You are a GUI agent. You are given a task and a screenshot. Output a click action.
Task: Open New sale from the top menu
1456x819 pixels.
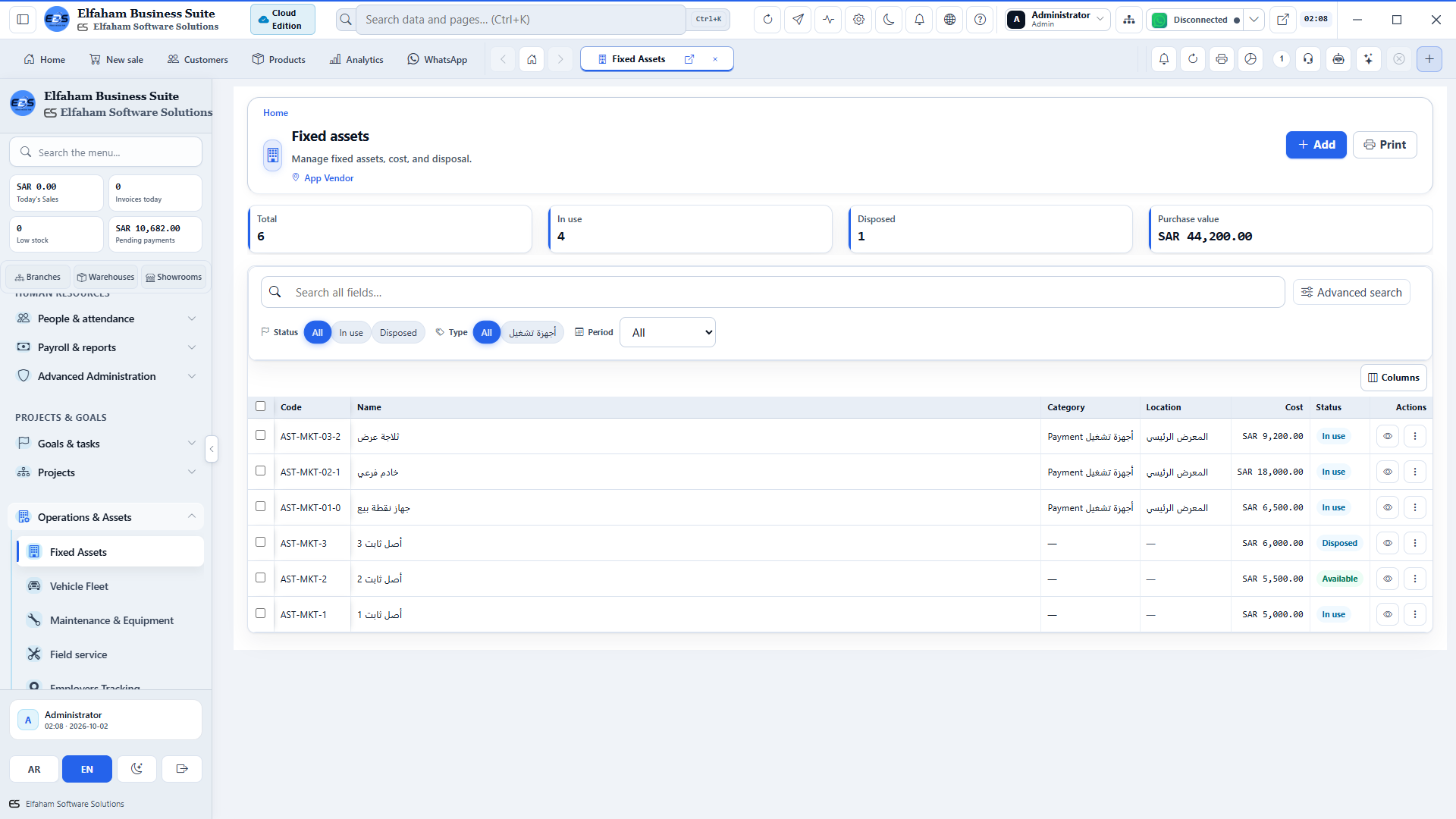coord(116,59)
